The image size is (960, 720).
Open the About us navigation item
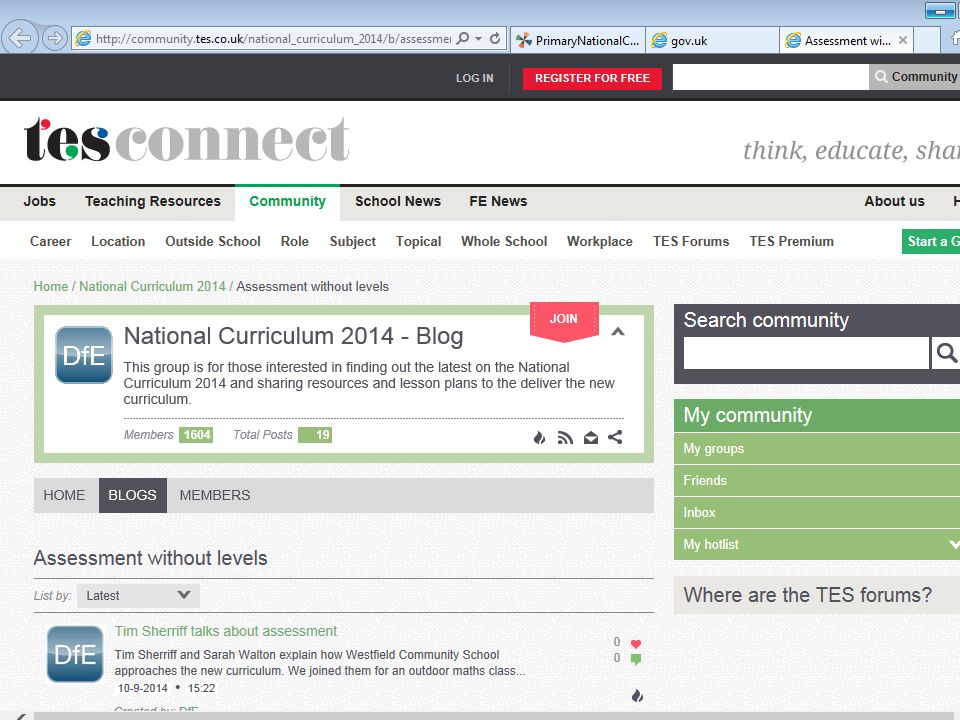(894, 201)
